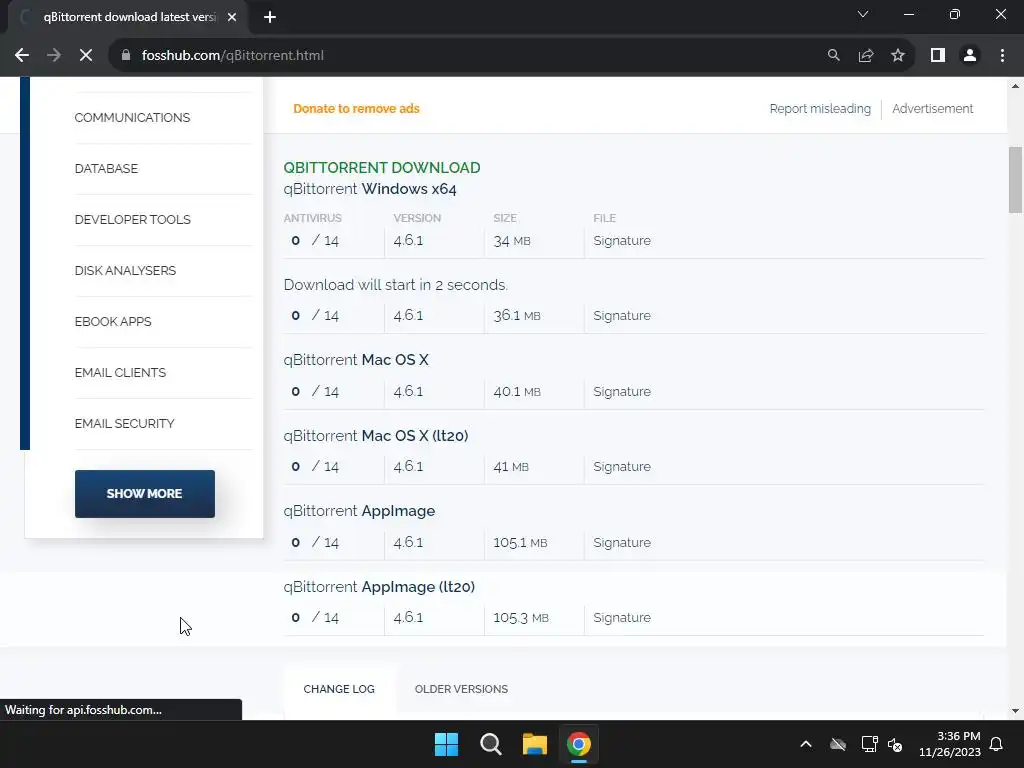
Task: Go back using browser back arrow
Action: pyautogui.click(x=22, y=56)
